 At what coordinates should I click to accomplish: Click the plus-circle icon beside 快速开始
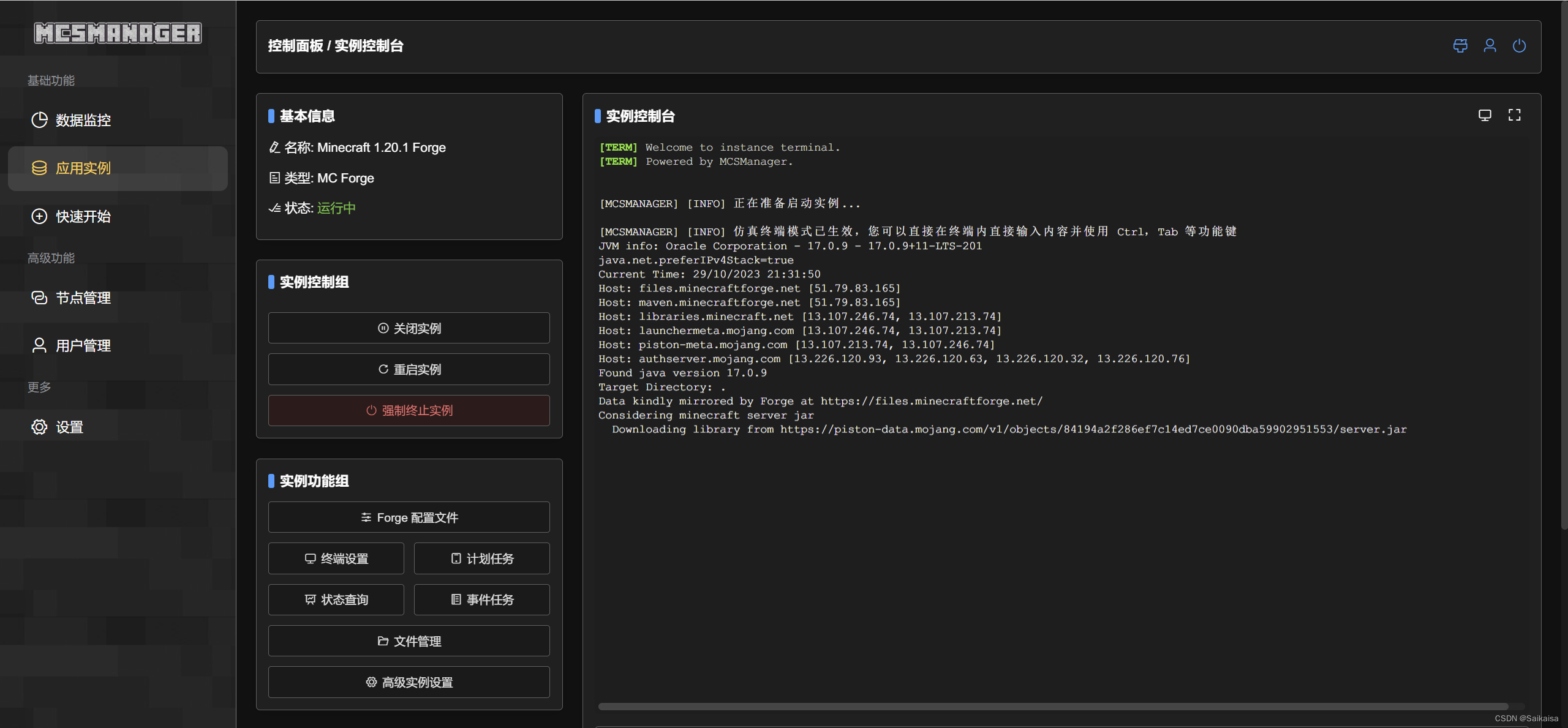pyautogui.click(x=39, y=216)
